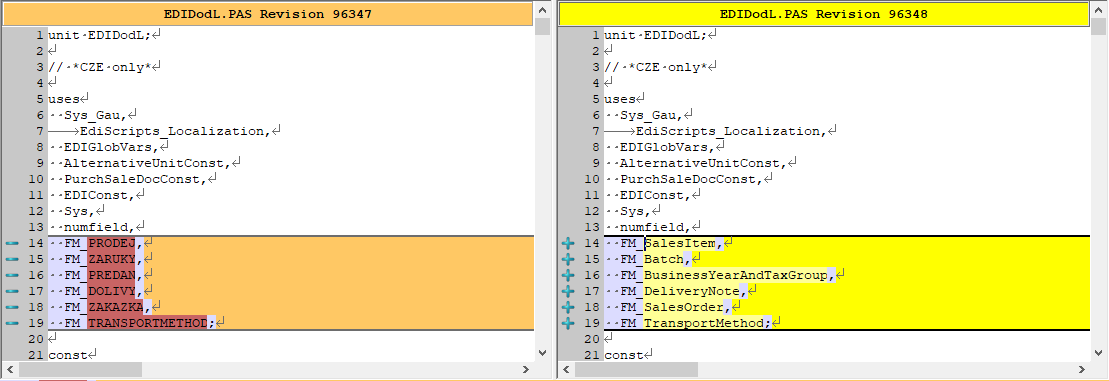This screenshot has width=1109, height=381.
Task: Click plus icon beside FM_TransportMethod line
Action: (569, 323)
